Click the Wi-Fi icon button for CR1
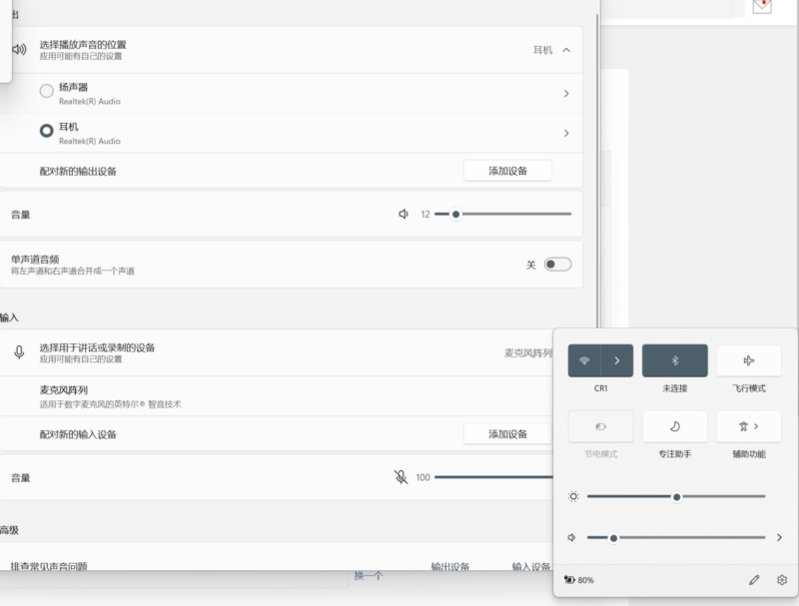The height and width of the screenshot is (606, 799). pos(585,361)
